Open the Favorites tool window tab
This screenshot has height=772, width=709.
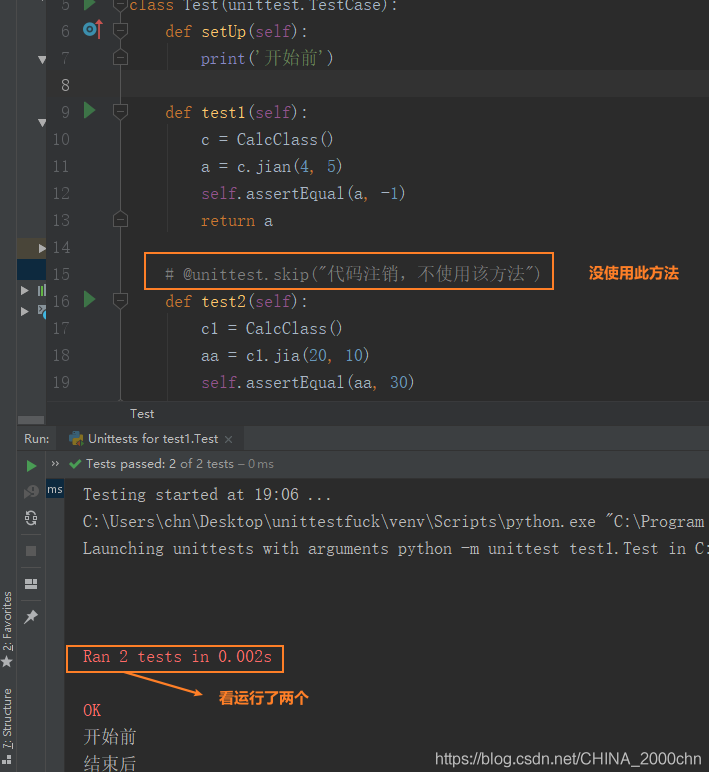(7, 621)
